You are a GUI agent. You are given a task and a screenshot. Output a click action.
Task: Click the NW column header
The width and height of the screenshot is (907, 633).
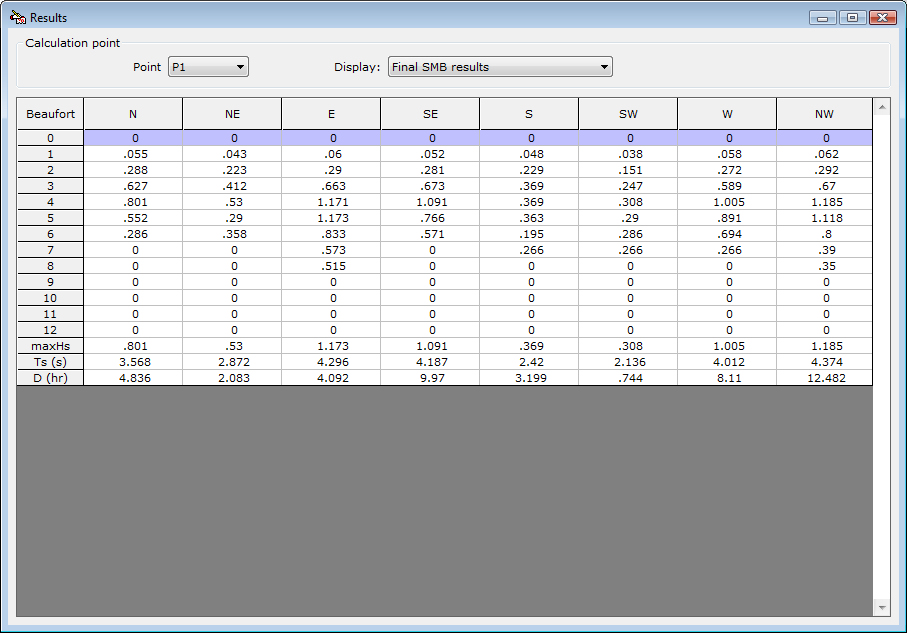tap(825, 114)
